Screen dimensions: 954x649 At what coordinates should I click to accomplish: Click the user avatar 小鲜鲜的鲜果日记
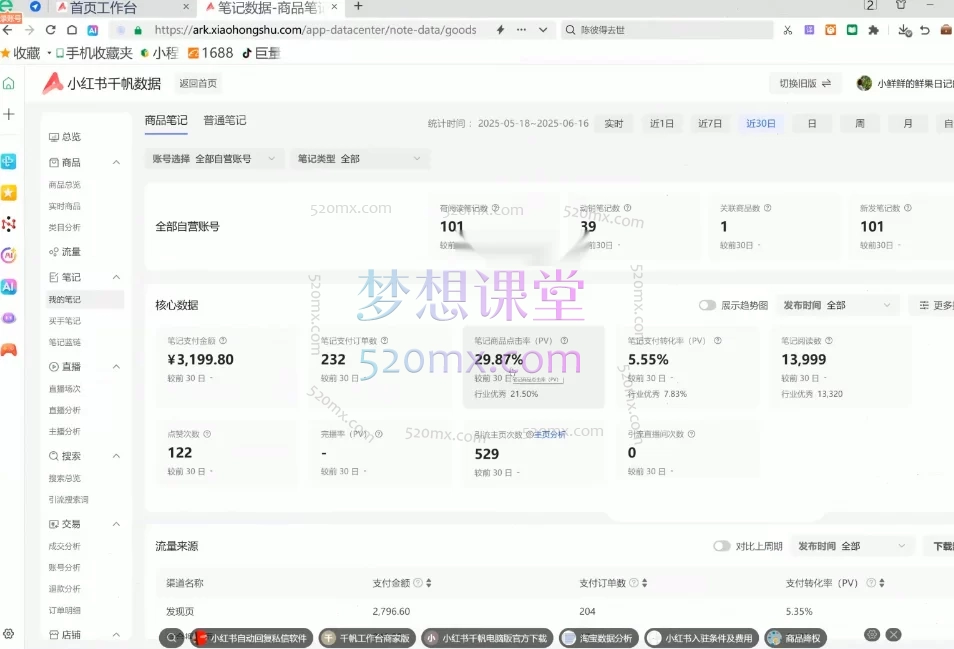pyautogui.click(x=863, y=83)
